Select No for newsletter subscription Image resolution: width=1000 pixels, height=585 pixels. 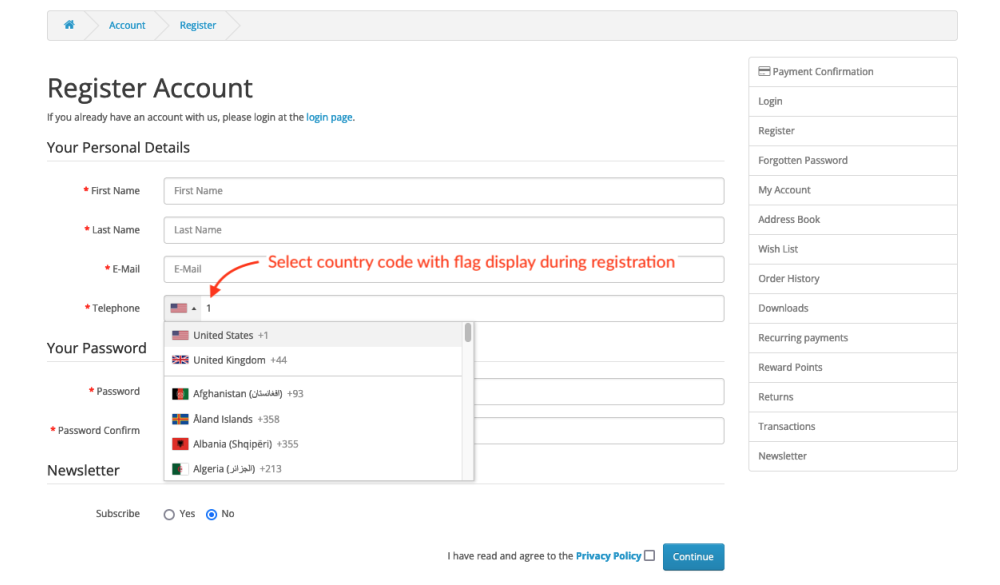pos(211,514)
